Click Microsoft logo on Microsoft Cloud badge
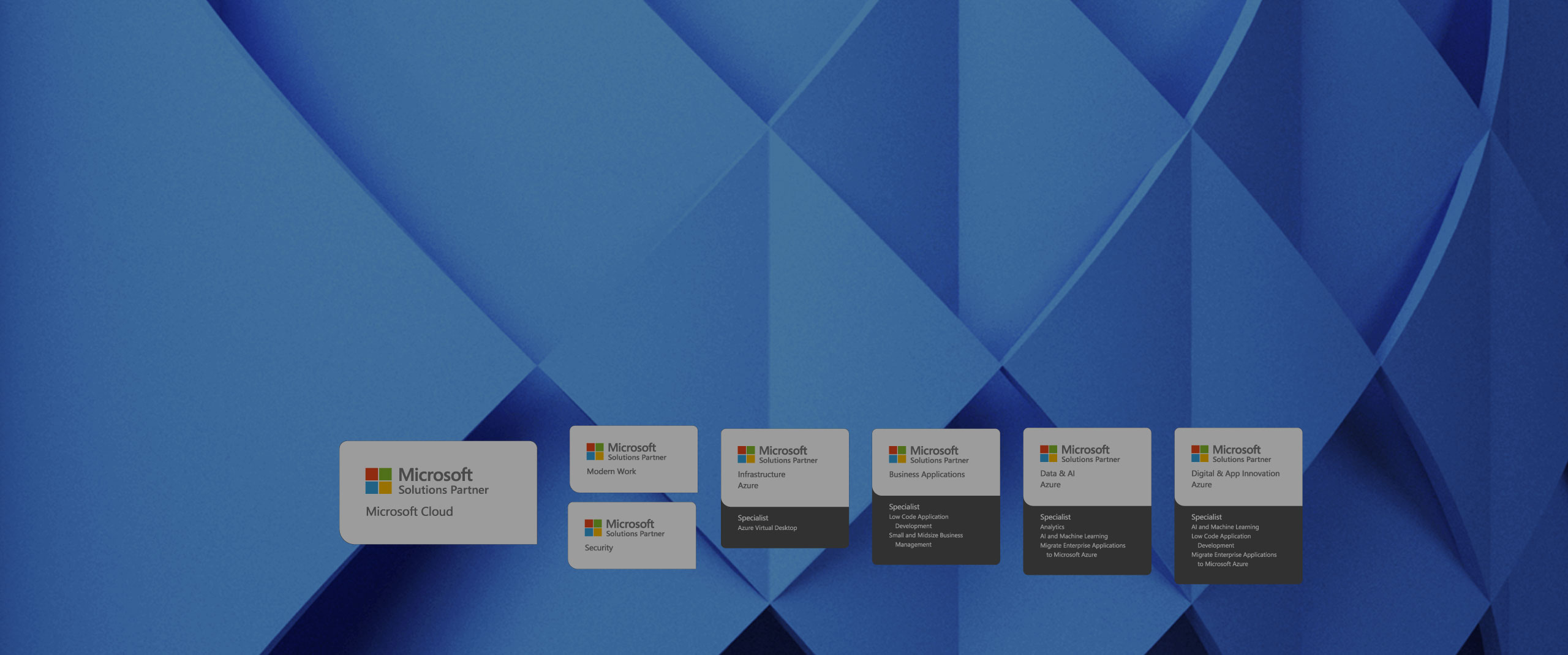 point(379,481)
